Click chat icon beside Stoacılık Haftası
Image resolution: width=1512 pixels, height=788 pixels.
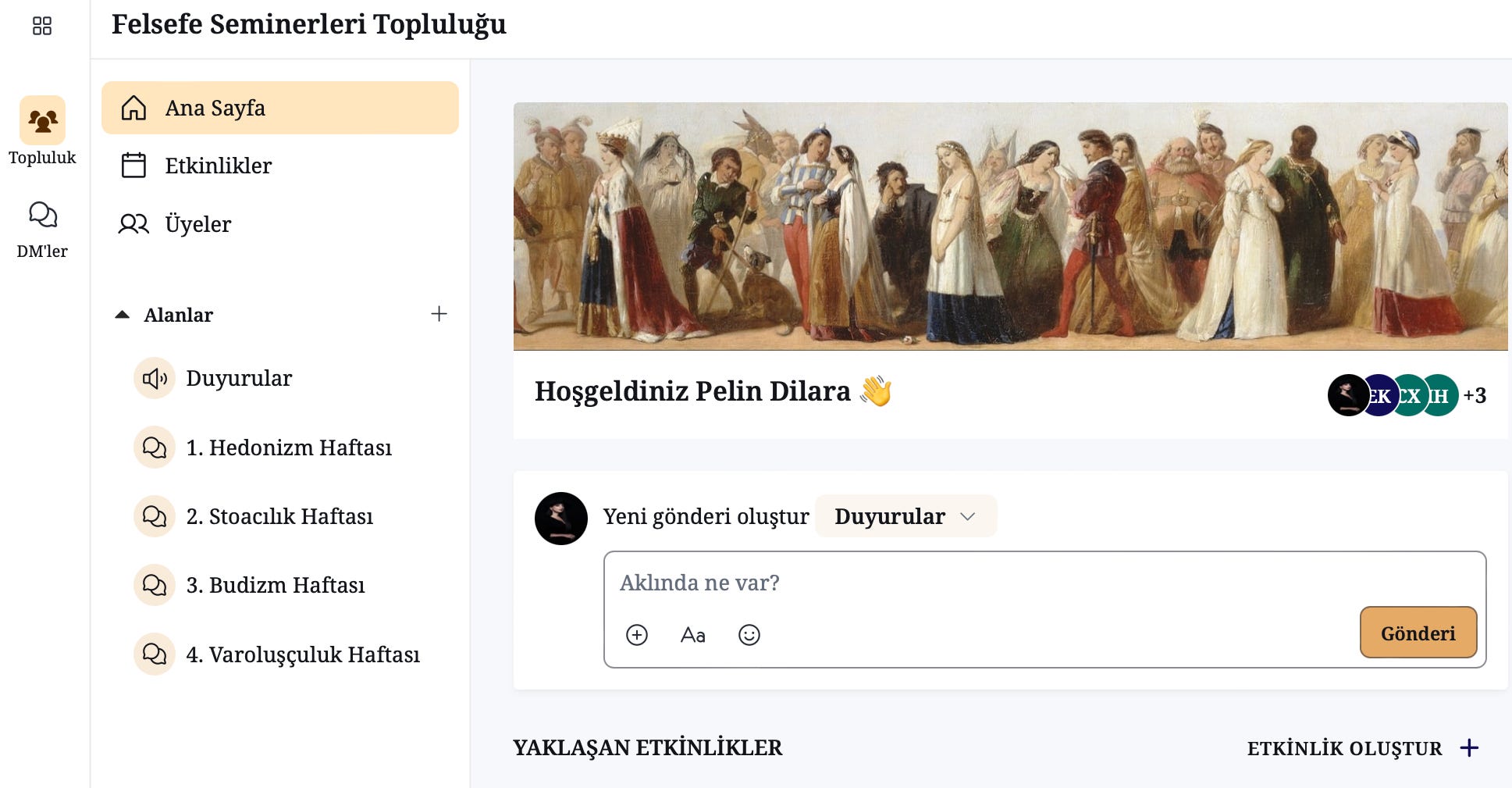154,516
